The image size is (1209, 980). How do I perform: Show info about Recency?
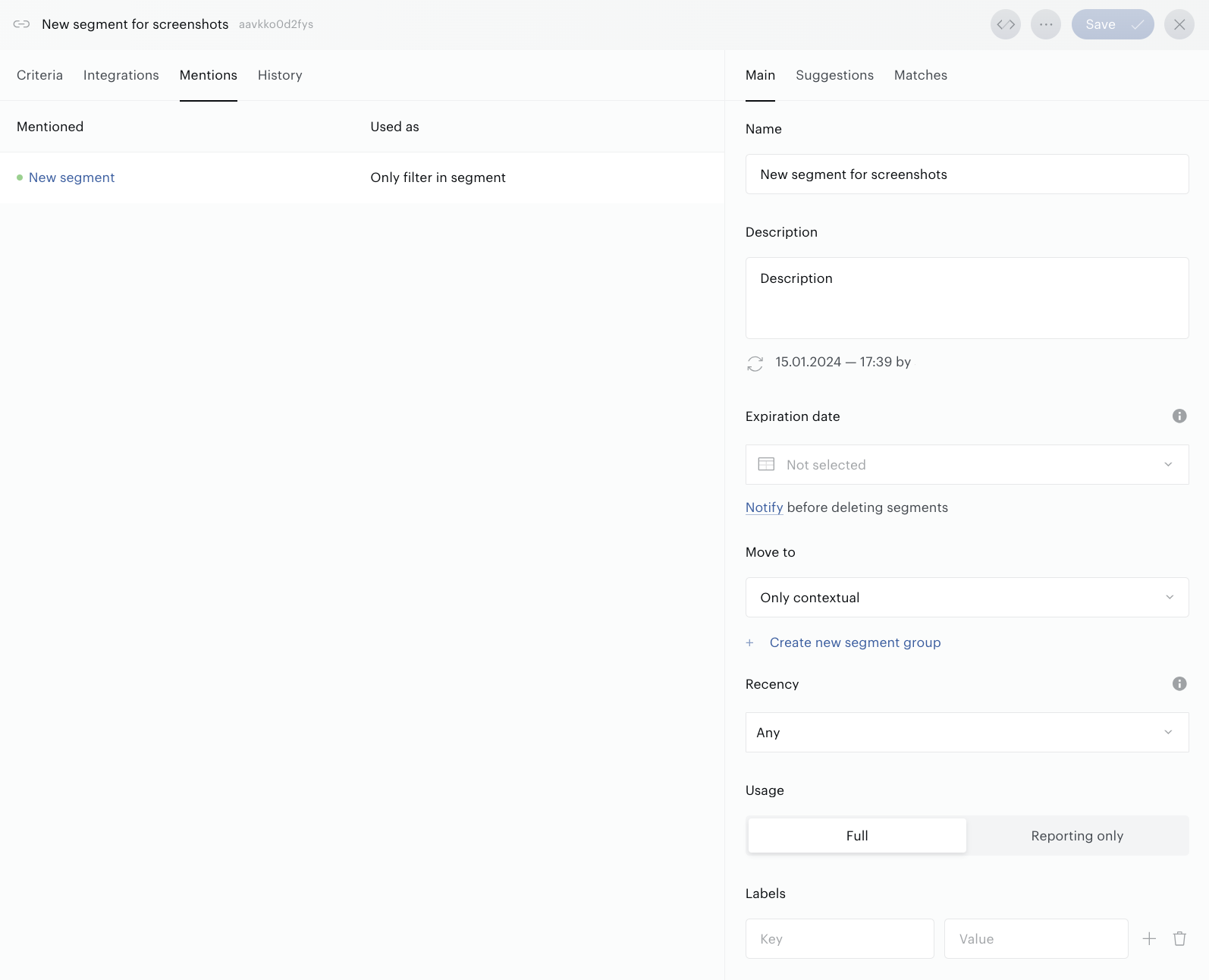(1179, 683)
